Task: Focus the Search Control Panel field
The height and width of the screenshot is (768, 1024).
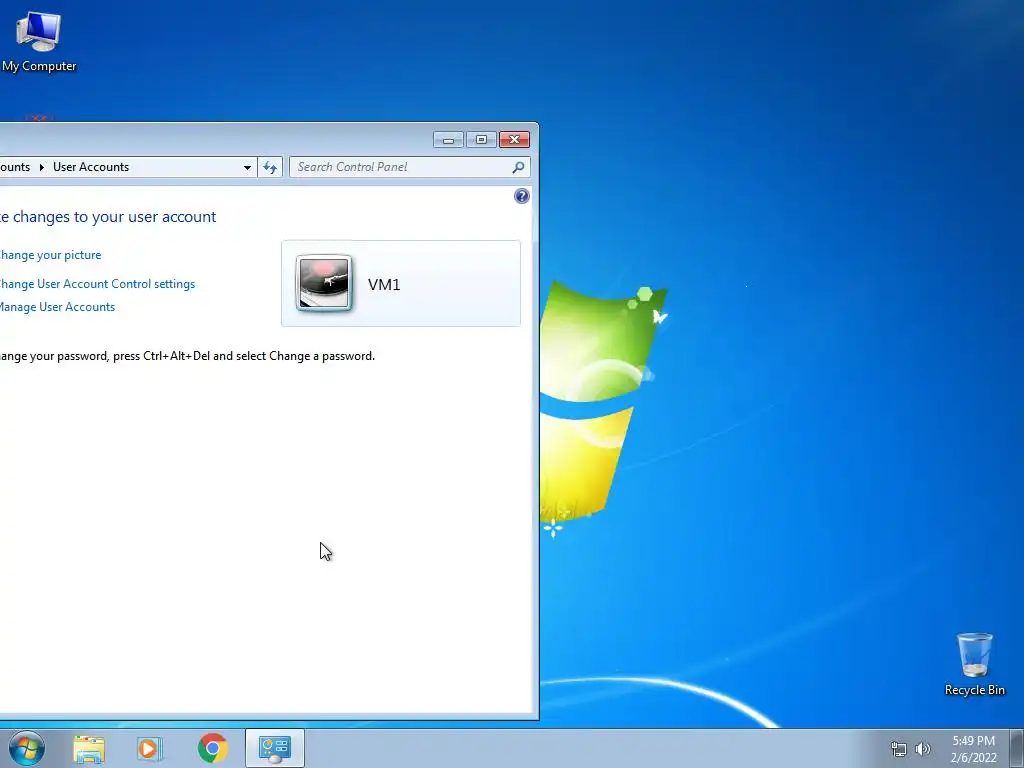Action: click(409, 167)
